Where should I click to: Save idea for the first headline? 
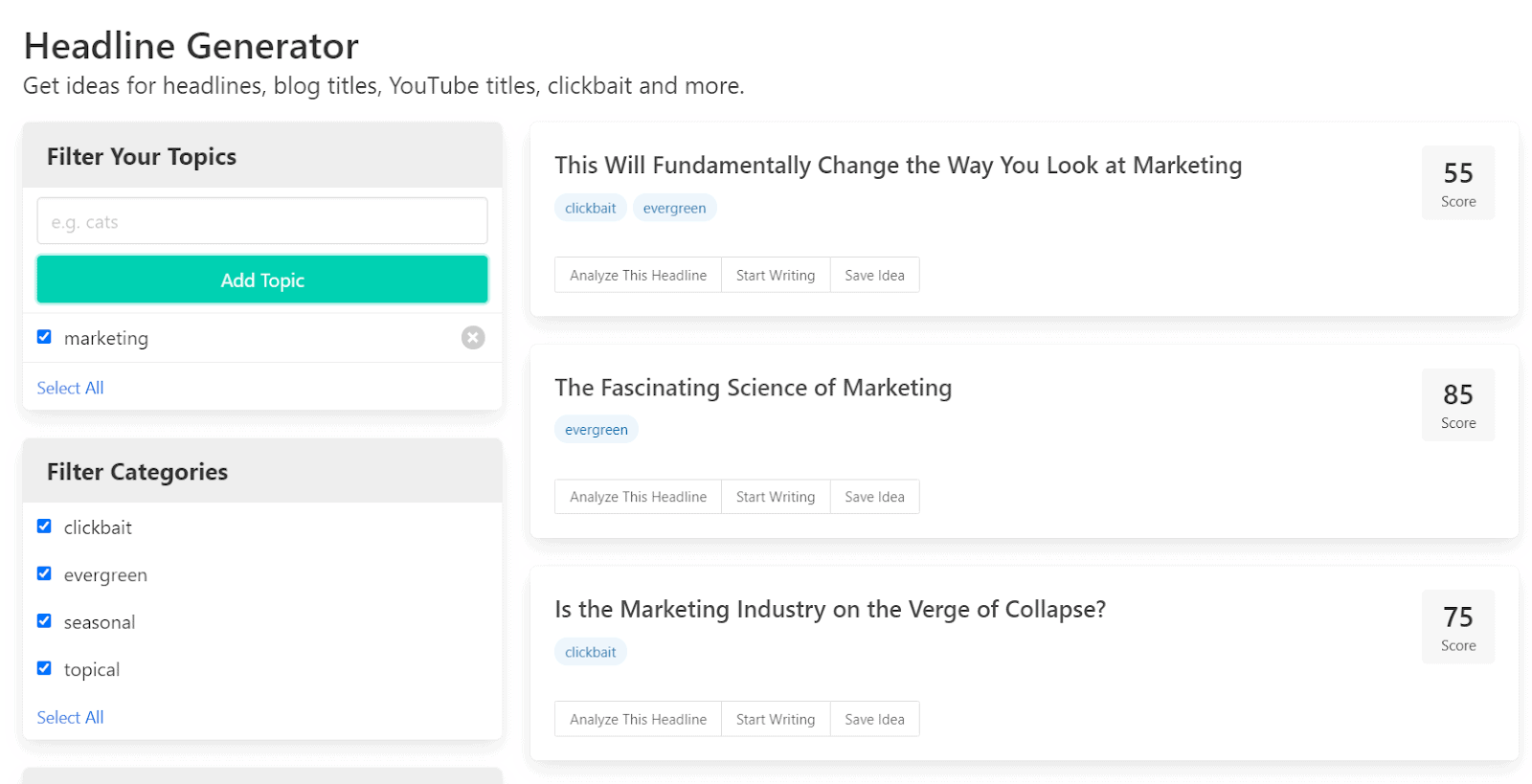tap(874, 275)
